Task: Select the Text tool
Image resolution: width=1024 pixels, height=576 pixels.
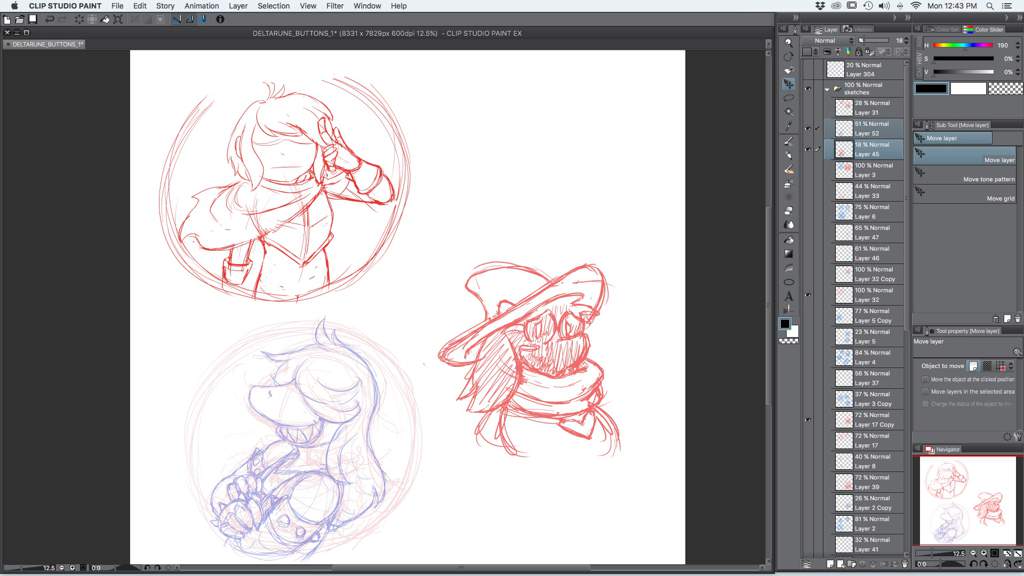Action: [789, 296]
